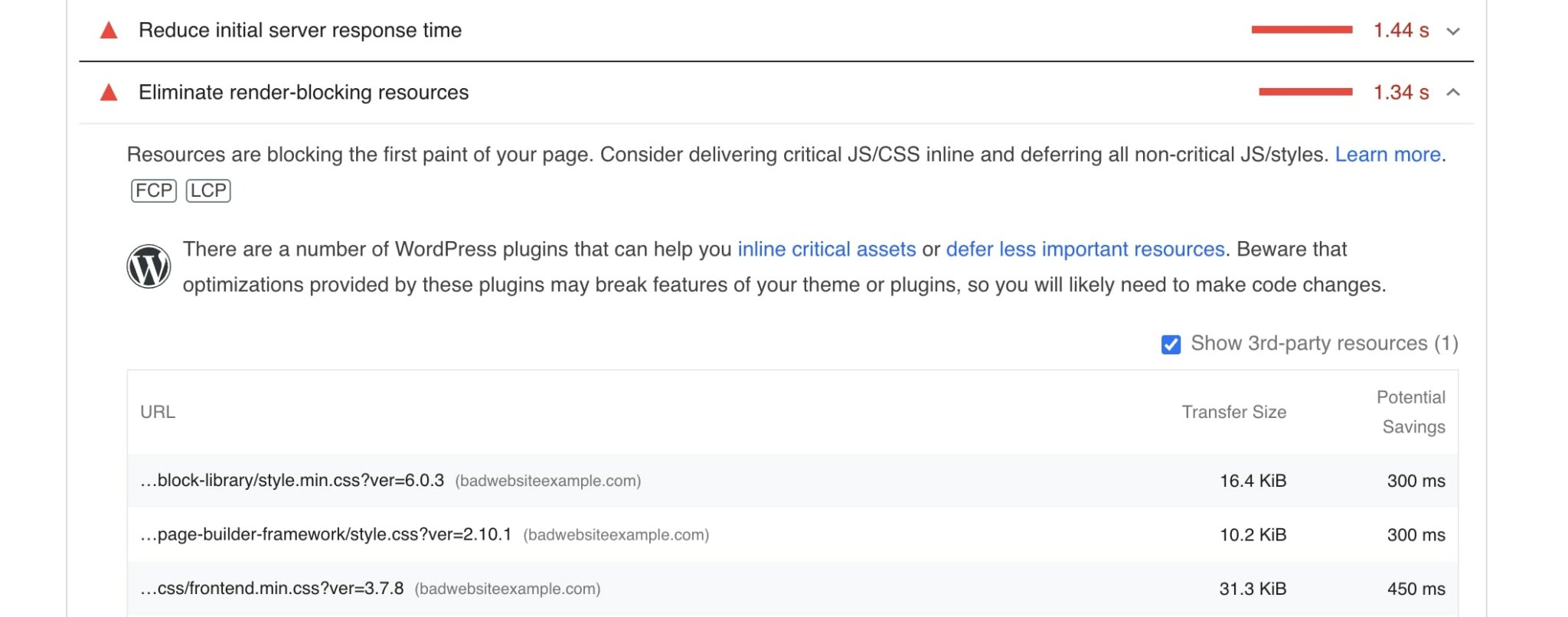Click warning triangle beside Eliminate render-blocking resources
1568x617 pixels.
coord(109,92)
